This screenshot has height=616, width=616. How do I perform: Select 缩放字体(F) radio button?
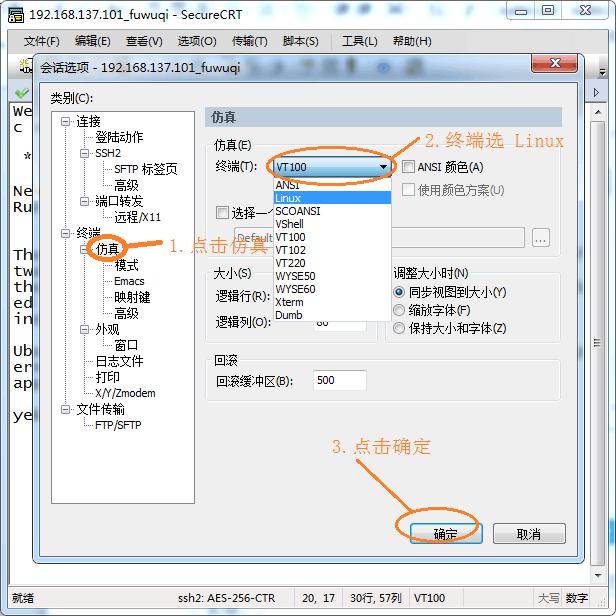[x=399, y=310]
